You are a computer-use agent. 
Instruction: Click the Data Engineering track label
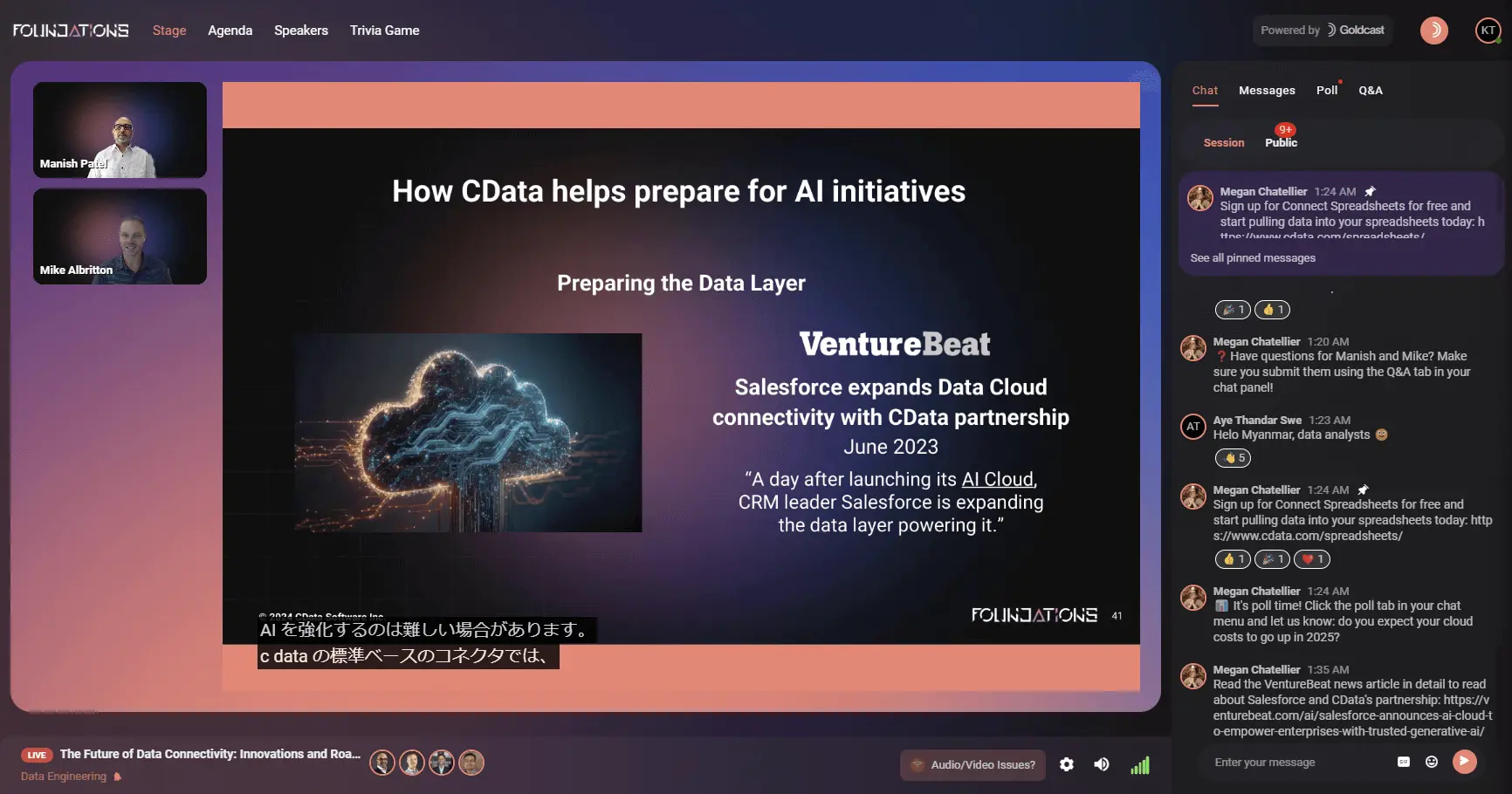point(64,777)
